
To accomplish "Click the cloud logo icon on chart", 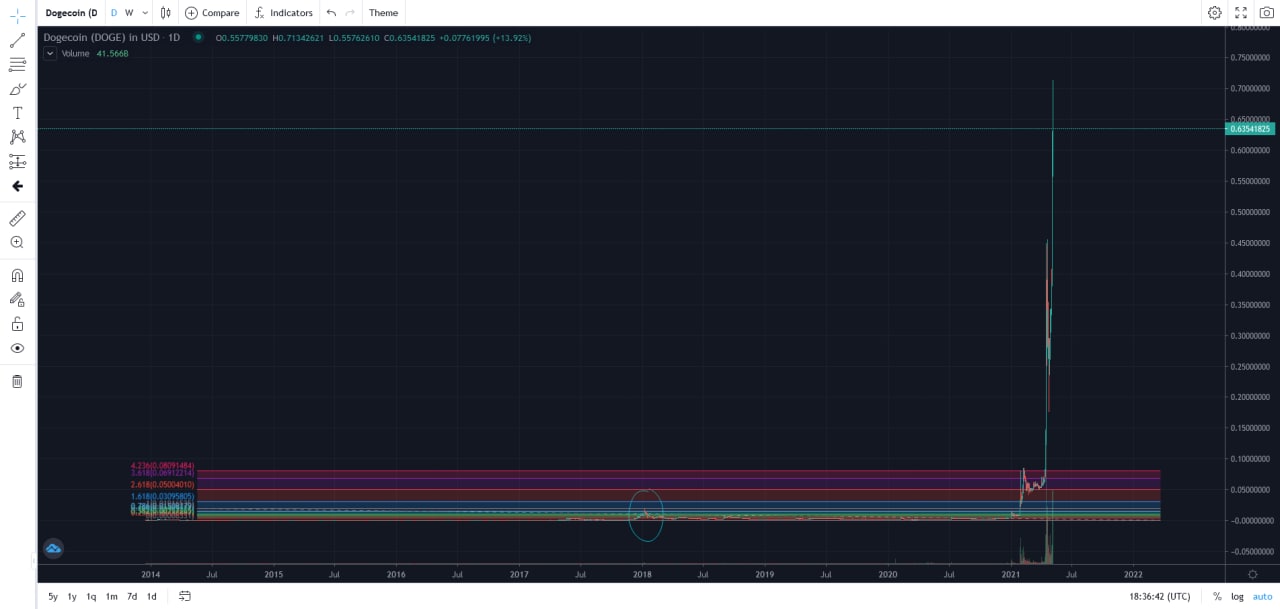I will pos(53,548).
